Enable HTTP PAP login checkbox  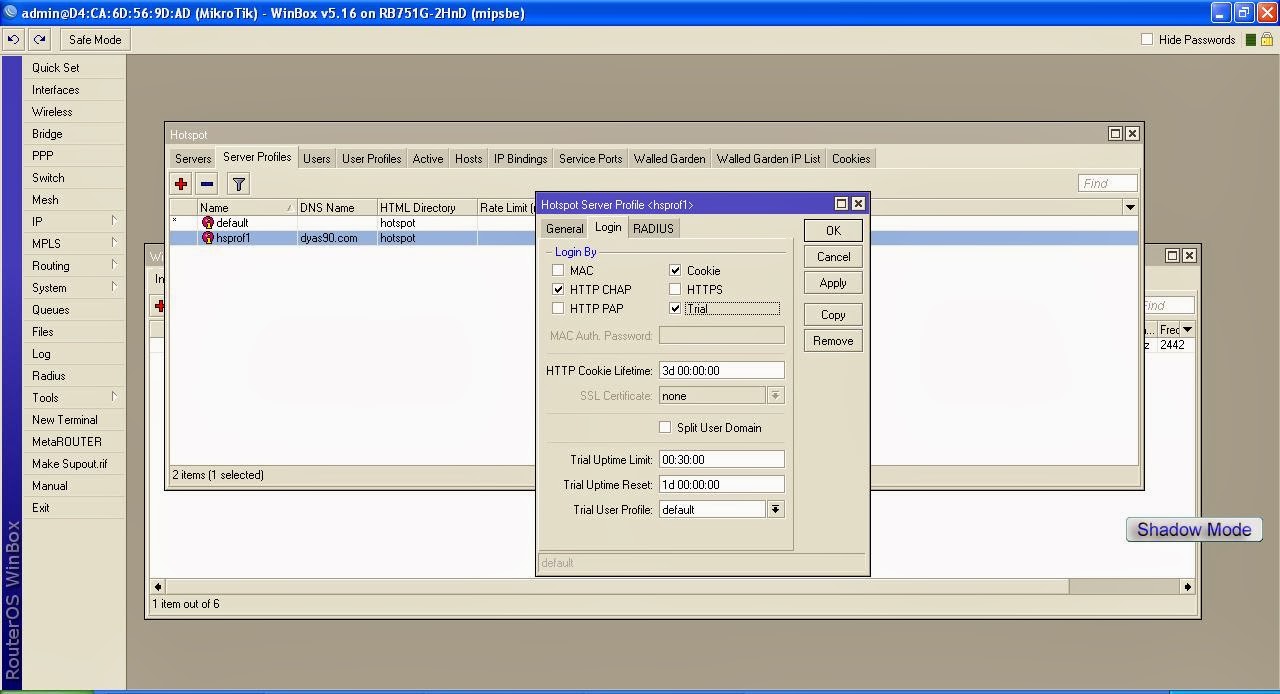[x=558, y=308]
